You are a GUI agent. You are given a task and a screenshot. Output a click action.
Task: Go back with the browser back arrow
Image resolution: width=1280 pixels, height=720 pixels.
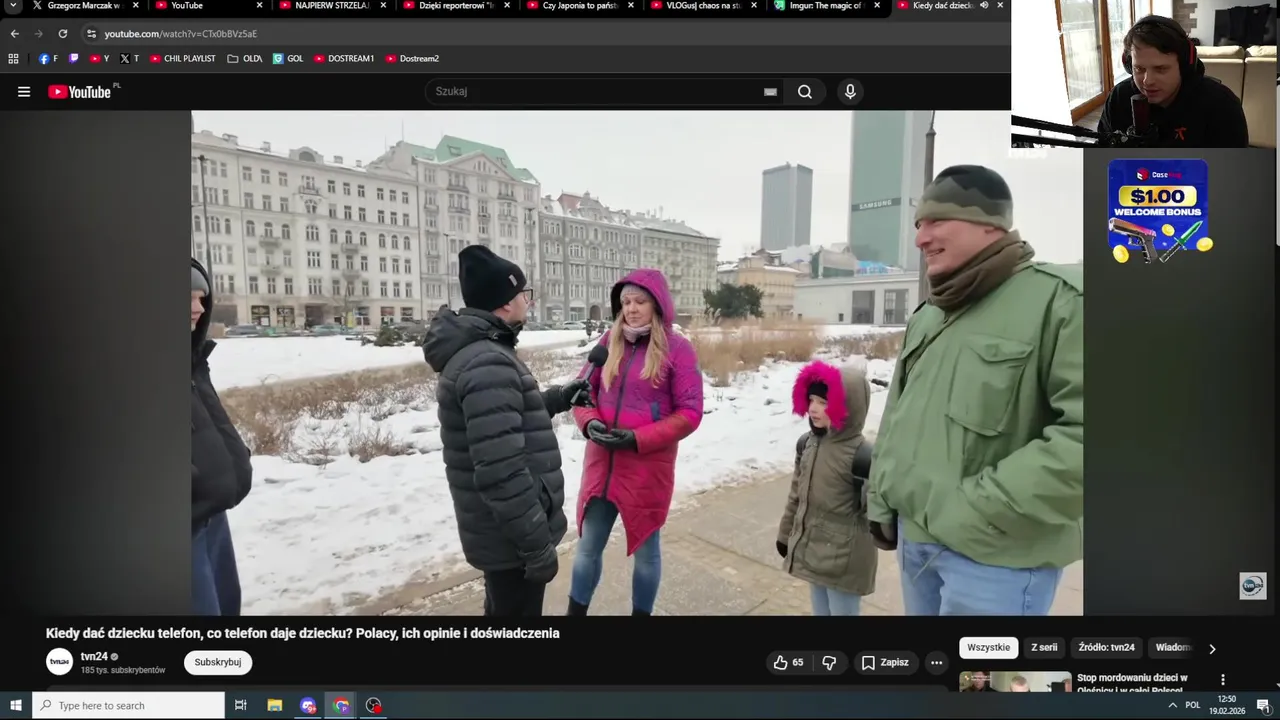click(14, 34)
